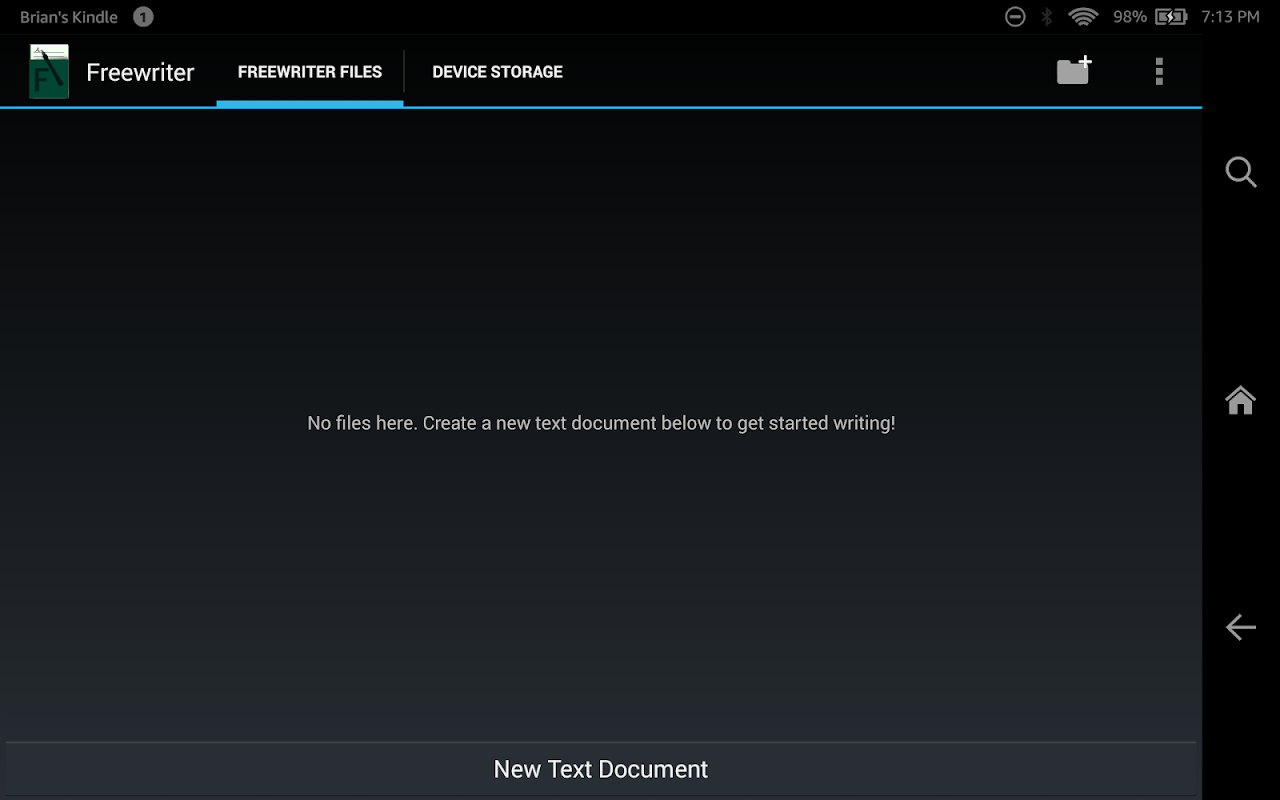Tap the battery charging icon

[1171, 17]
